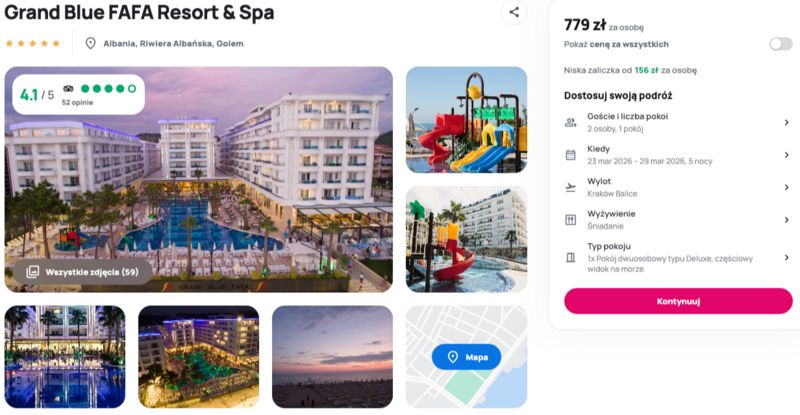Click the share icon next to hotel title

point(514,12)
